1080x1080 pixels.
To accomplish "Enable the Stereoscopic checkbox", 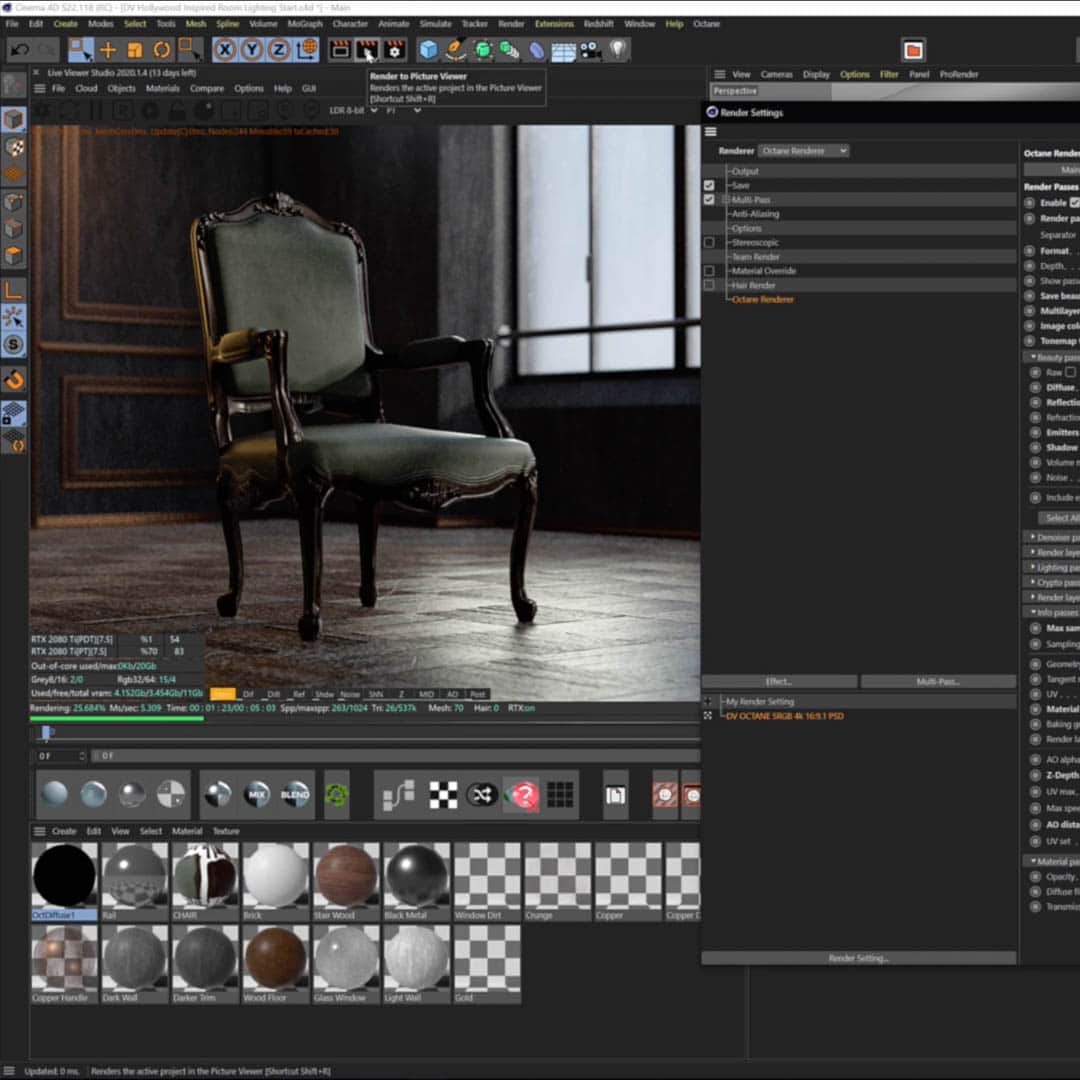I will point(709,242).
